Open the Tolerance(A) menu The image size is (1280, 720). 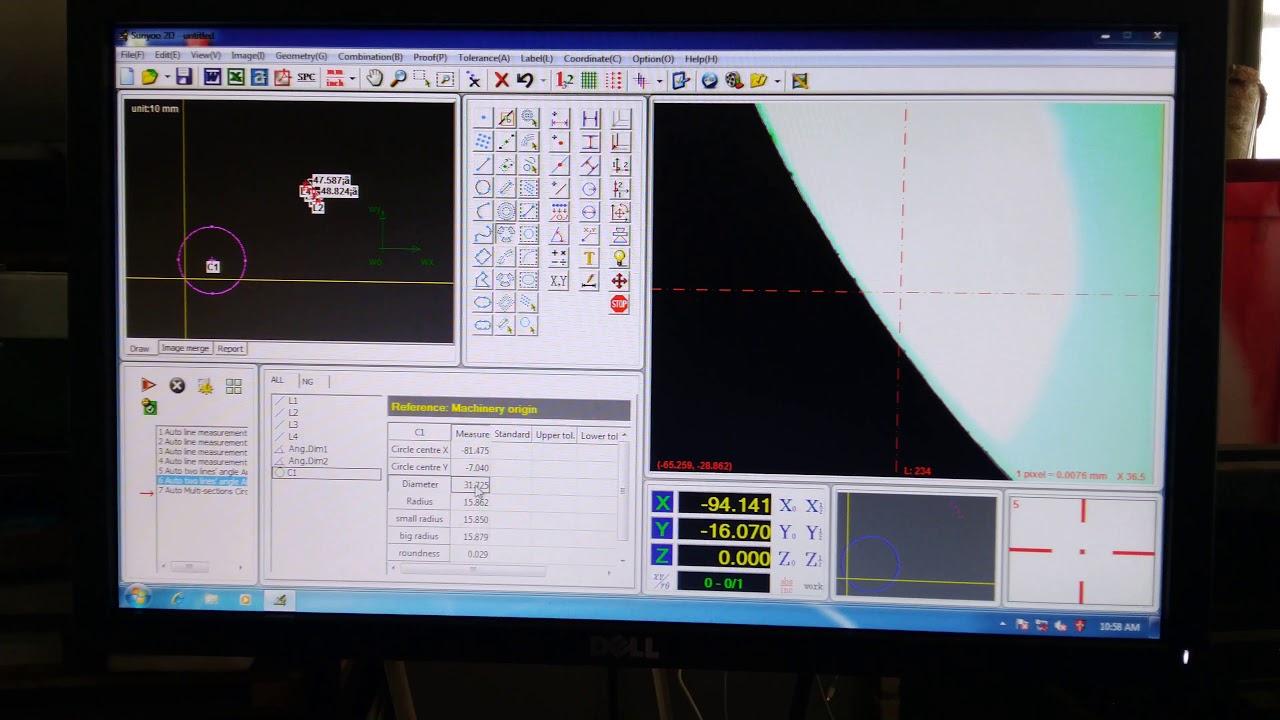click(484, 58)
